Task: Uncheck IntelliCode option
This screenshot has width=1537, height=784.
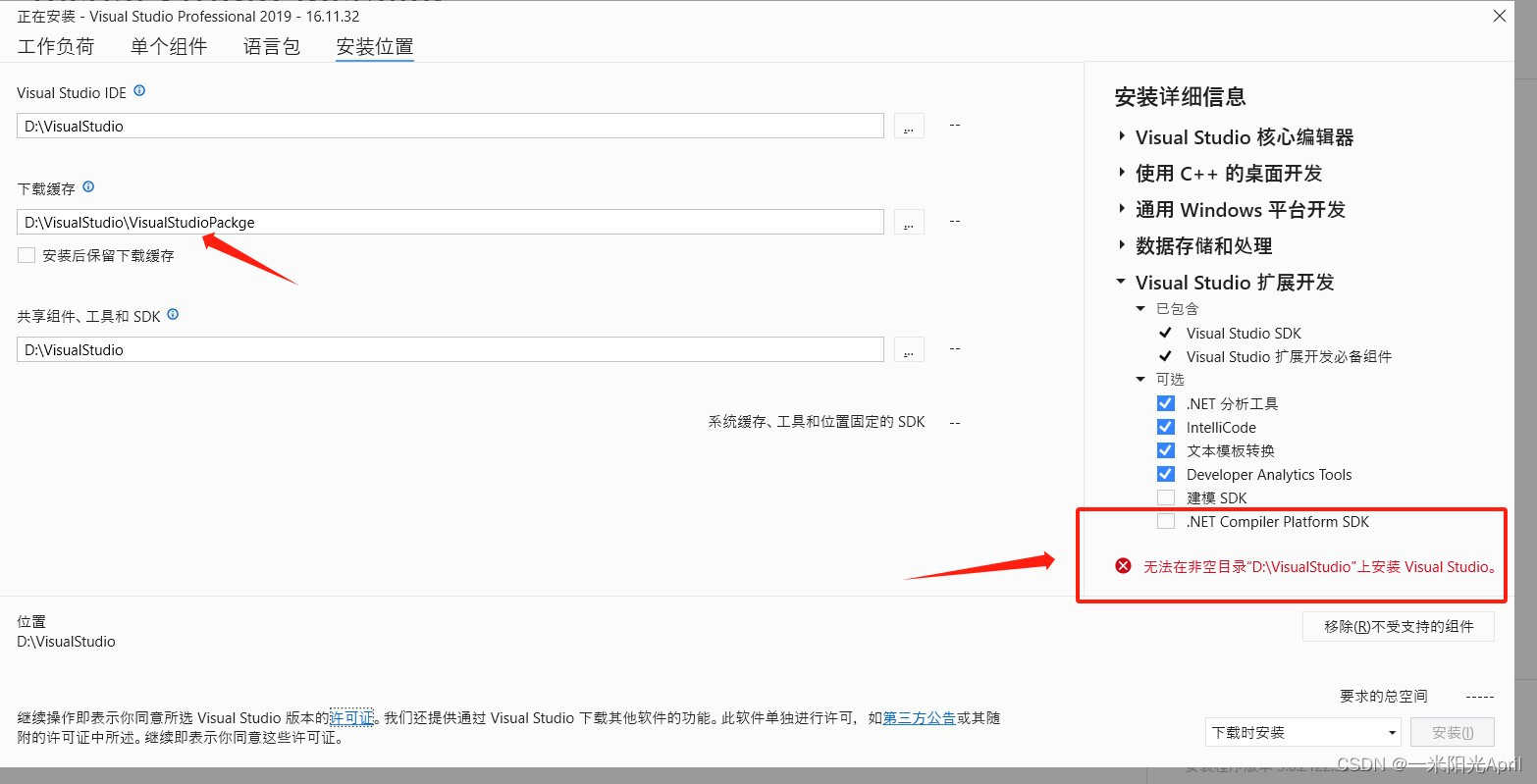Action: tap(1166, 427)
